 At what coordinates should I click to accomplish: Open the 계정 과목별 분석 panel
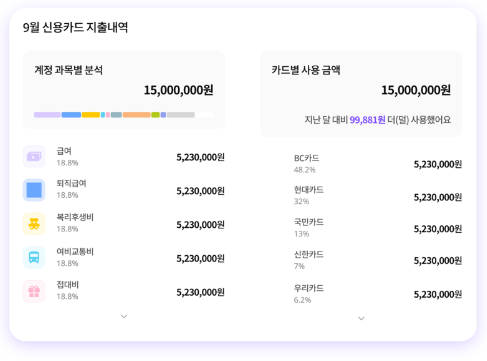coord(124,90)
